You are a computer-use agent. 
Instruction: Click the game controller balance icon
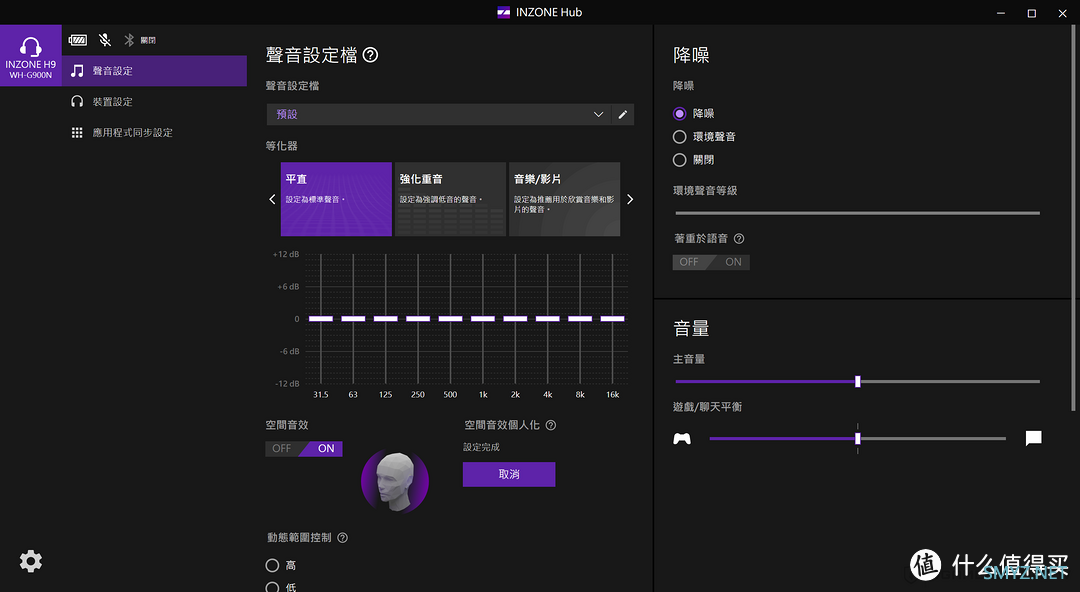(682, 438)
